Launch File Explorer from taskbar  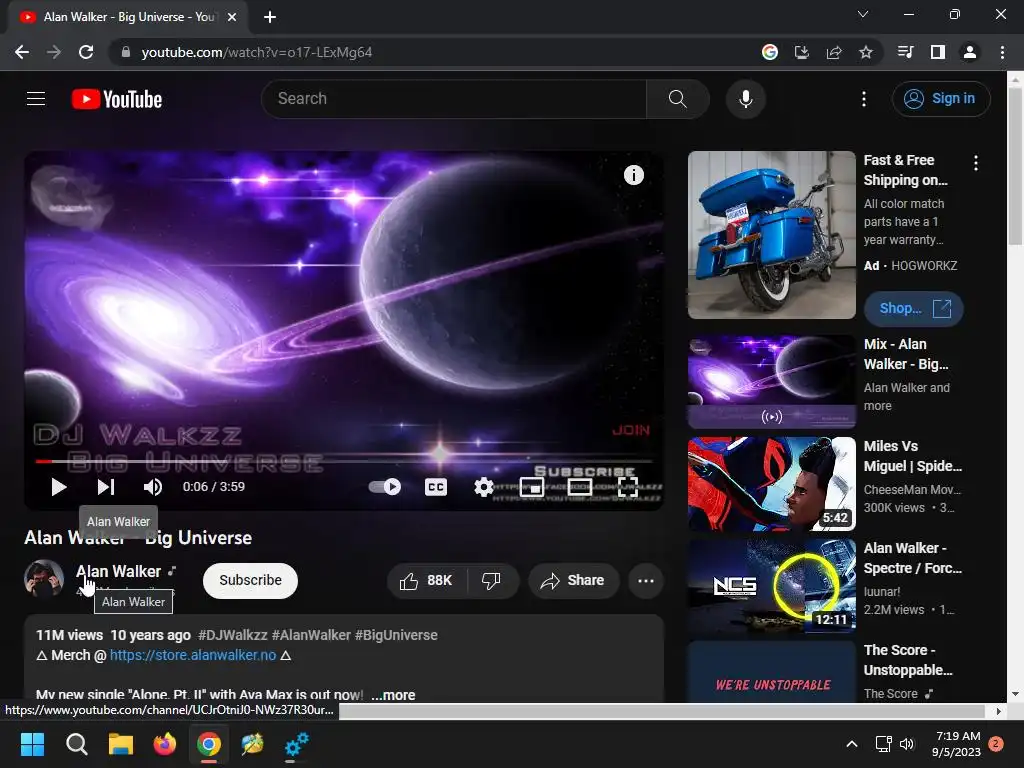[120, 744]
